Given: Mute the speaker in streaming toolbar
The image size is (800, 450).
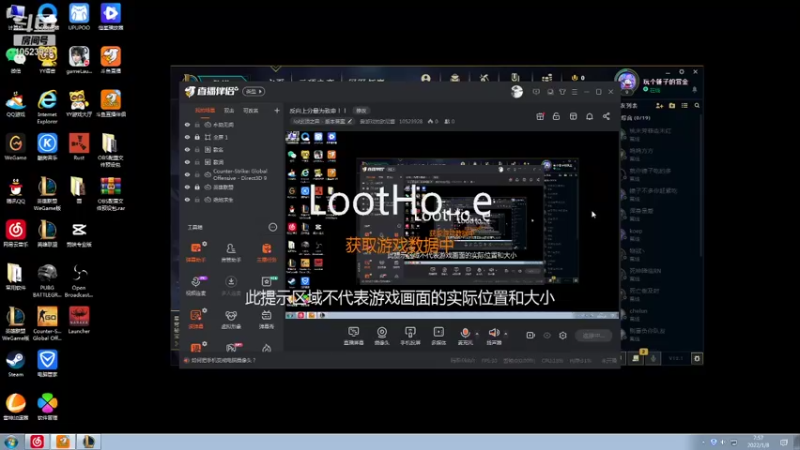Looking at the screenshot, I should tap(494, 335).
